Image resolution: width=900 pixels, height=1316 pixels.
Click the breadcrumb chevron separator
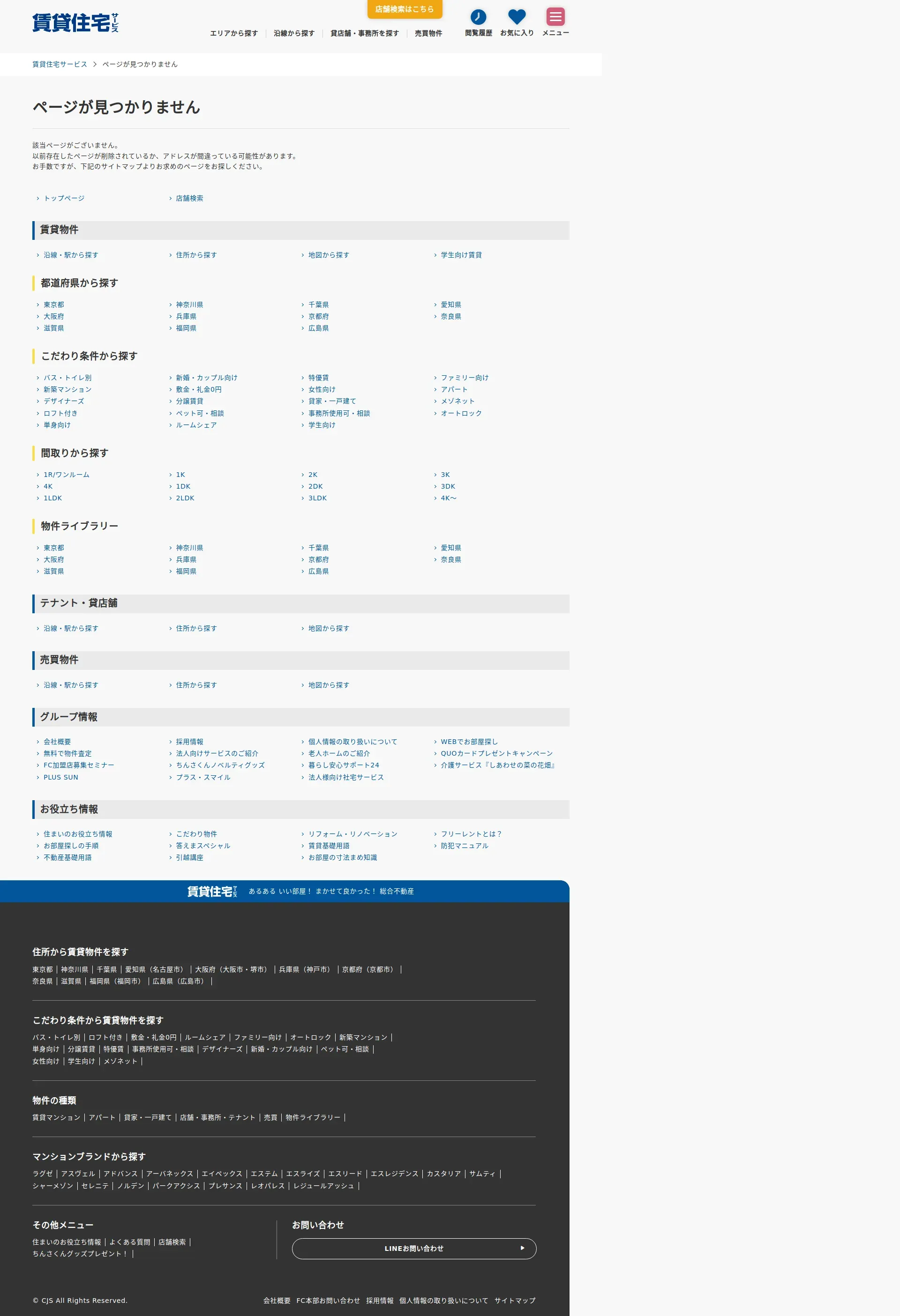[x=95, y=65]
